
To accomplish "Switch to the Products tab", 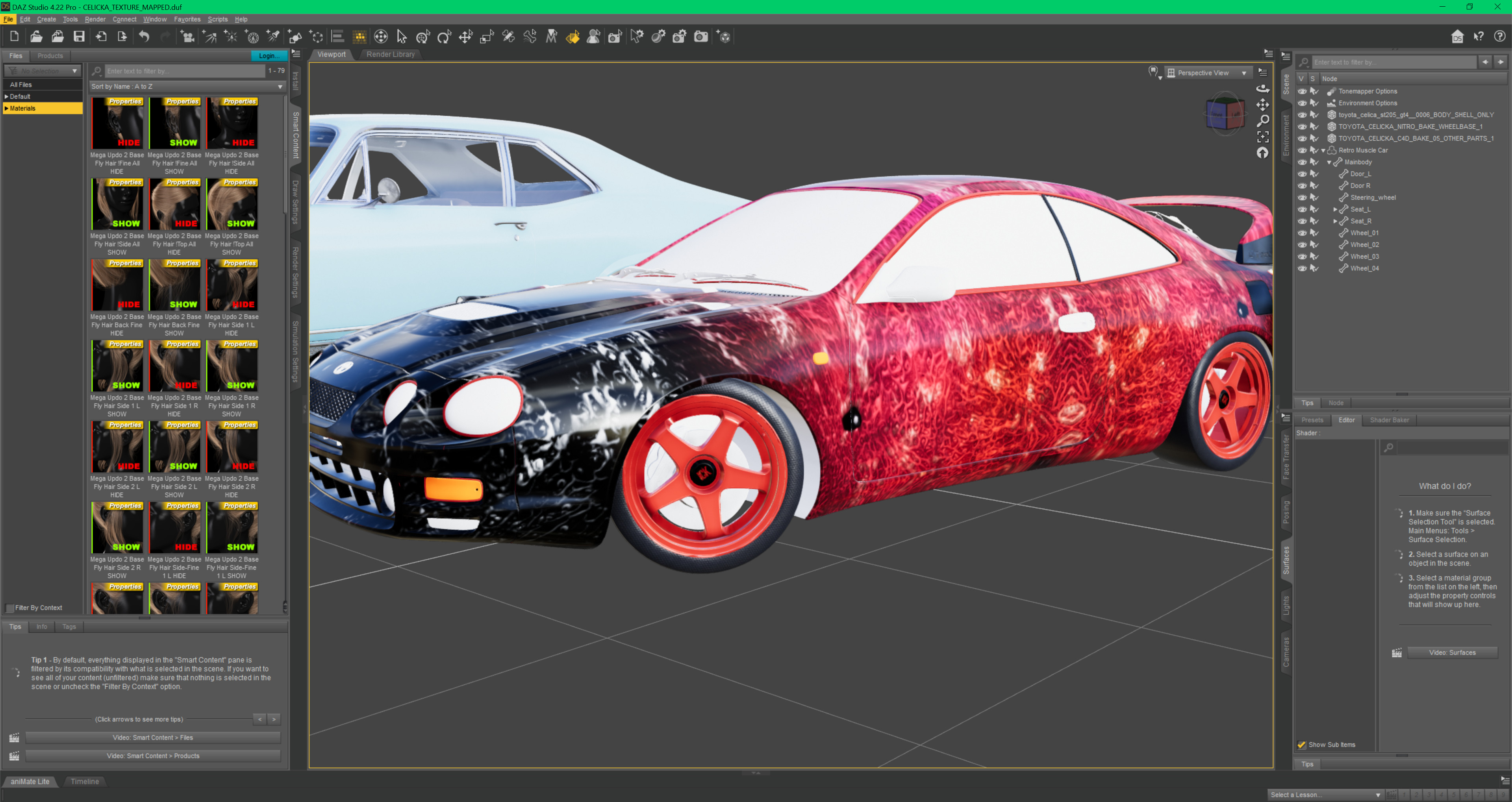I will (50, 56).
